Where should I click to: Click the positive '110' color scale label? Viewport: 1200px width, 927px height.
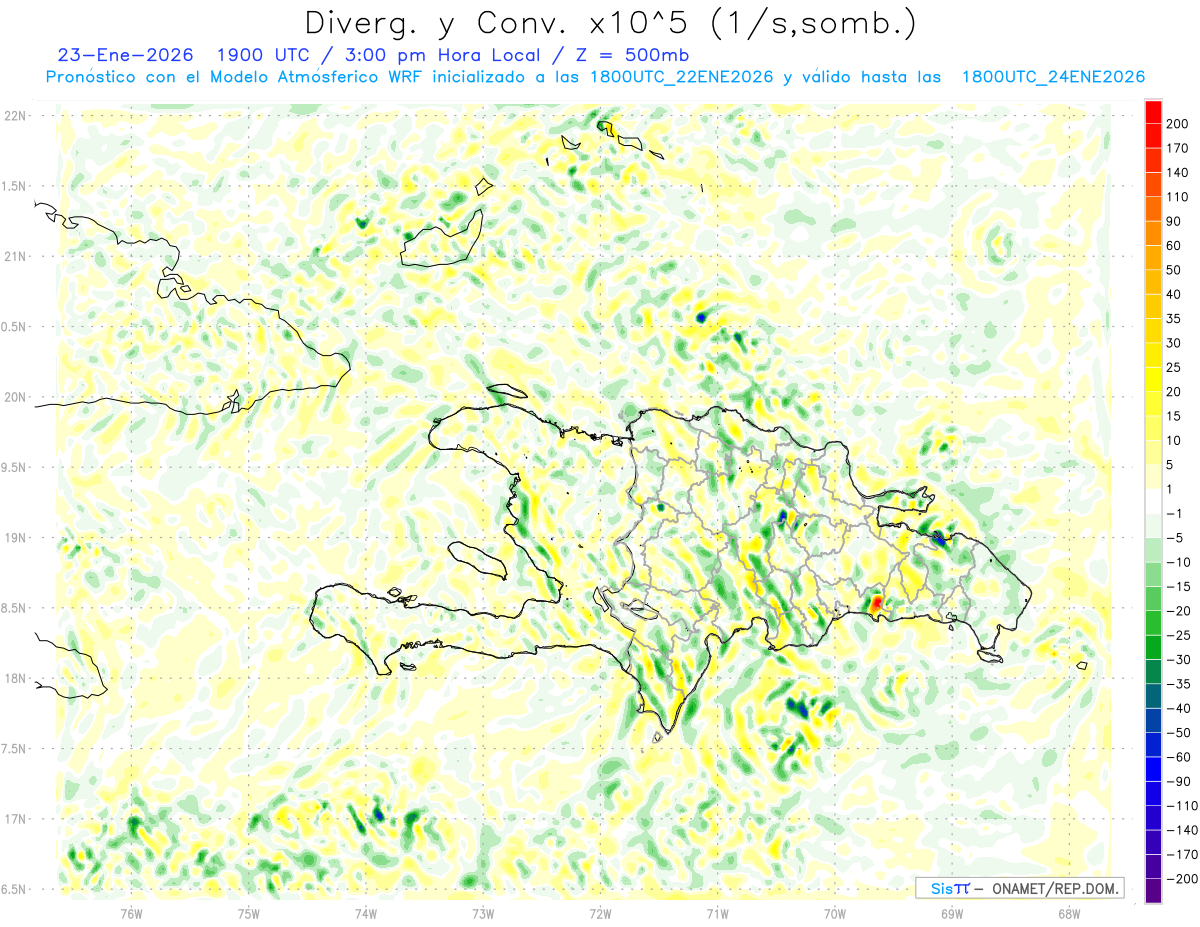[x=1177, y=196]
